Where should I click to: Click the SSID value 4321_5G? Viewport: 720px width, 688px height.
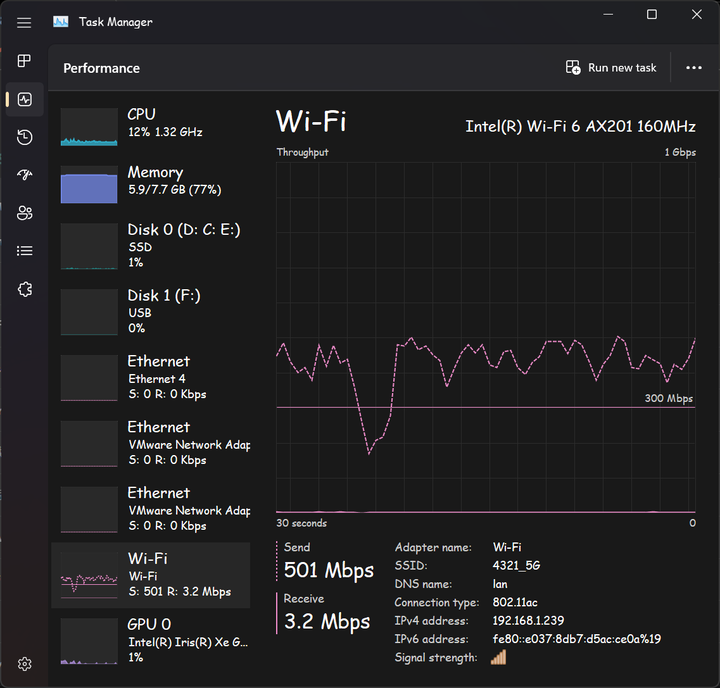tap(516, 565)
